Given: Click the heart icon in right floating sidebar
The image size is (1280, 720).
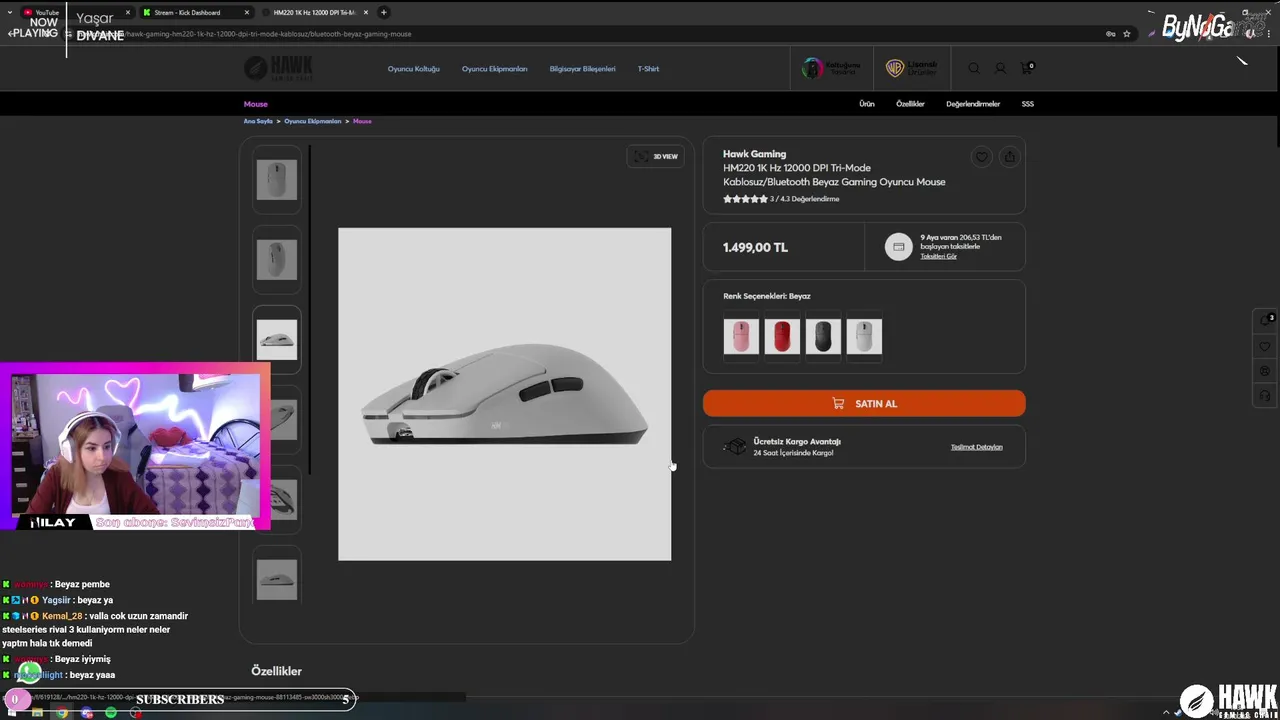Looking at the screenshot, I should click(1265, 346).
